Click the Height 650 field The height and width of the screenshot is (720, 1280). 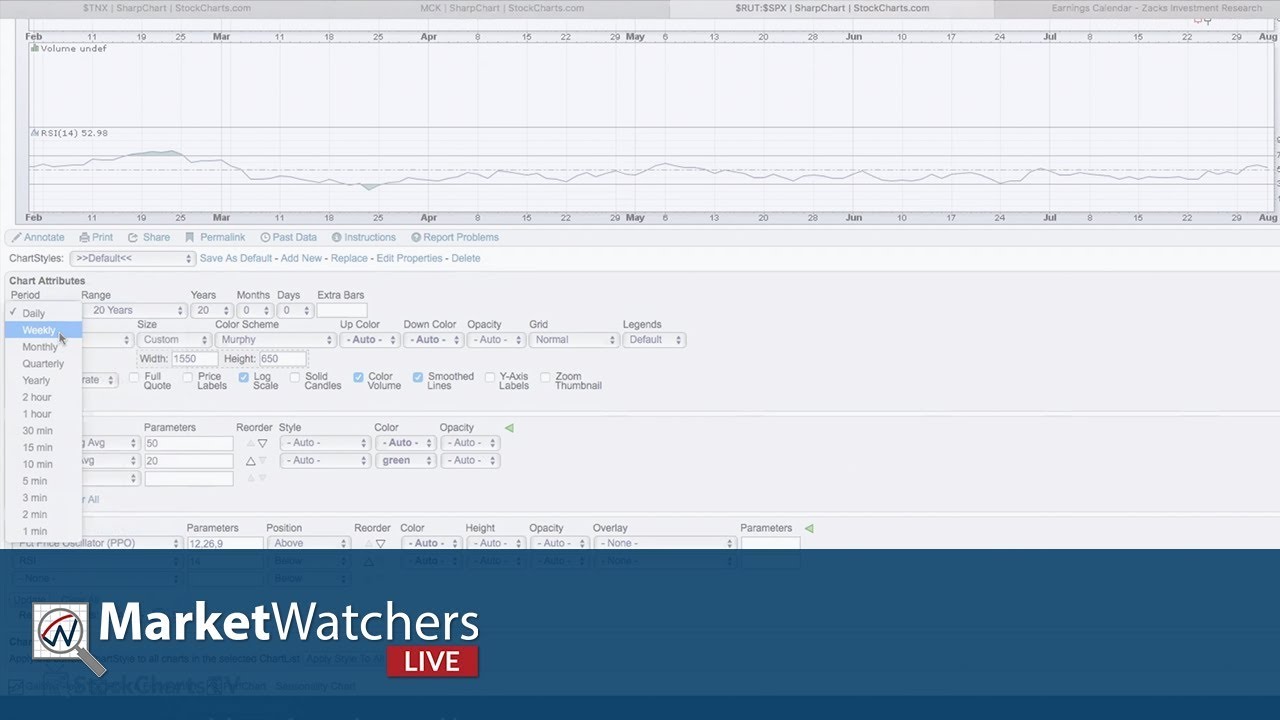[x=282, y=359]
